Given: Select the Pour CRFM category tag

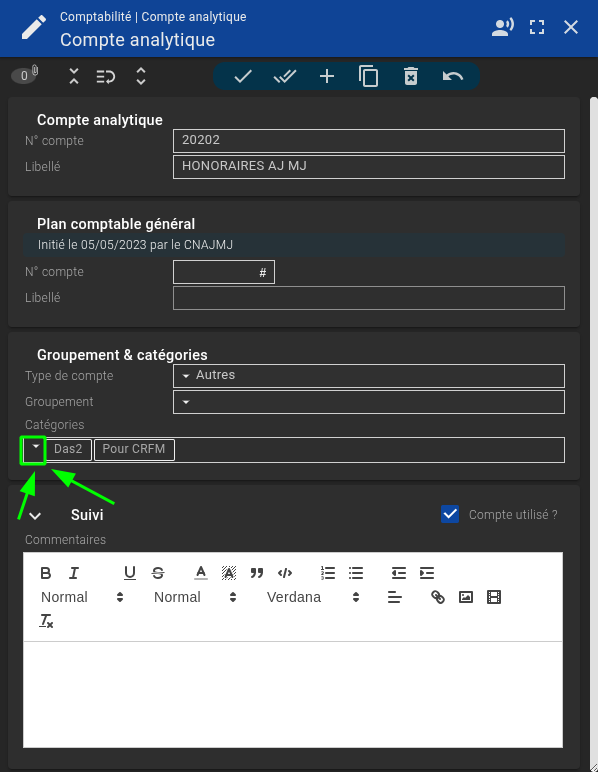Looking at the screenshot, I should (134, 449).
